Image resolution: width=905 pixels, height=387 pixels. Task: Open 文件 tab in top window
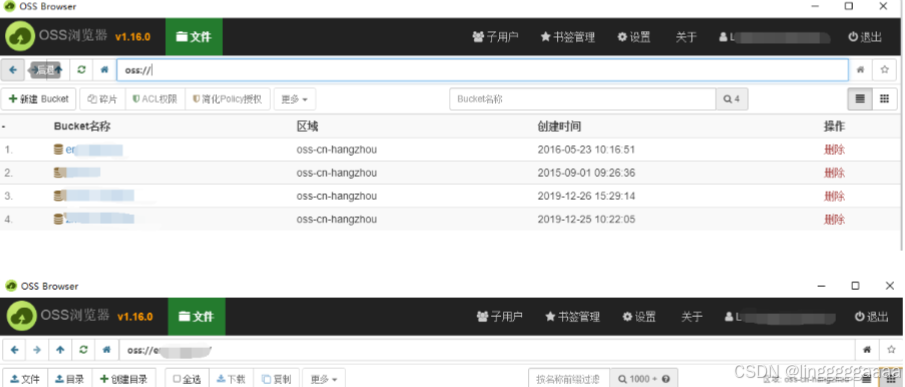194,37
